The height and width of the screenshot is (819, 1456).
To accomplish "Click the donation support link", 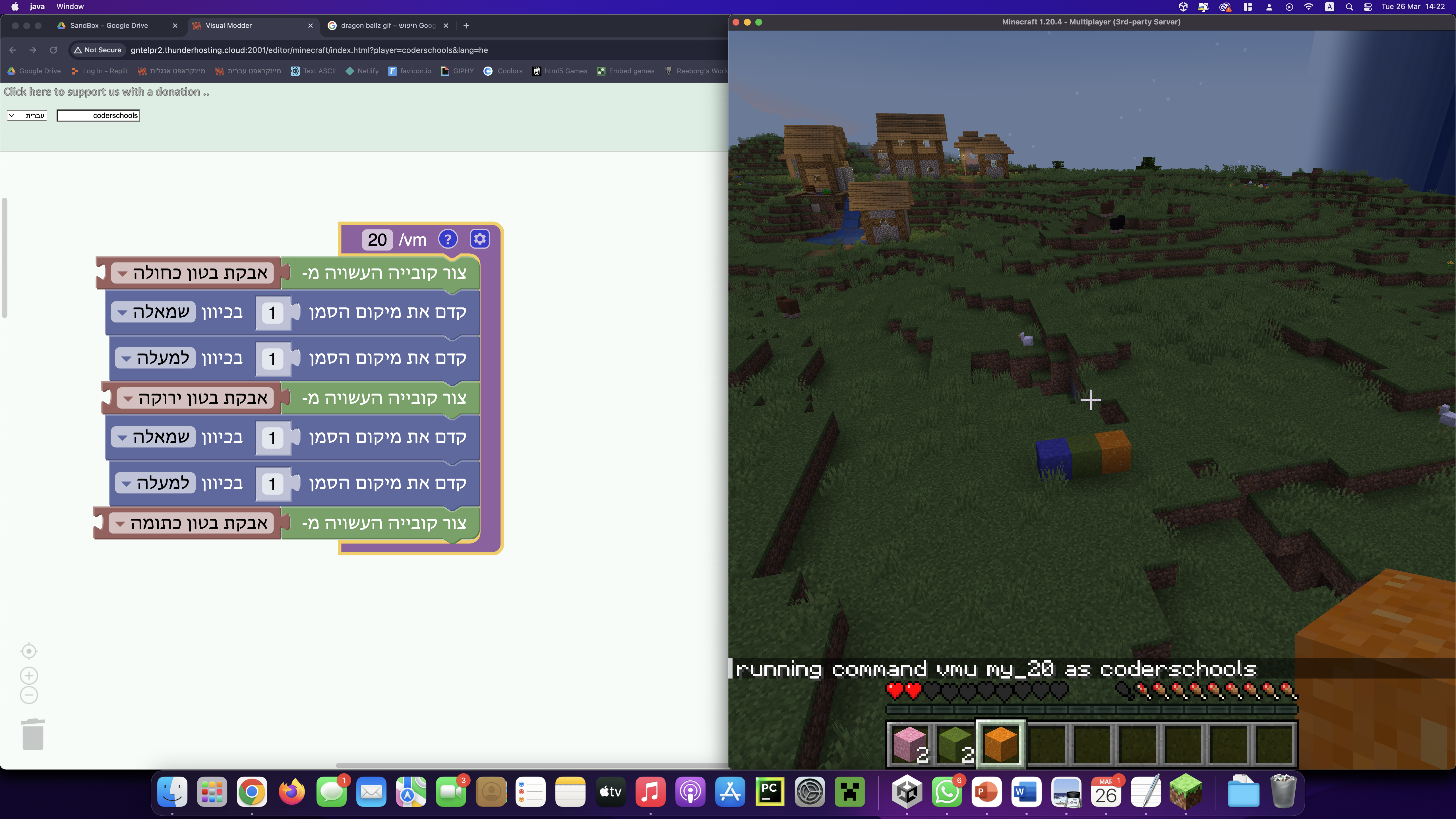I will point(106,92).
